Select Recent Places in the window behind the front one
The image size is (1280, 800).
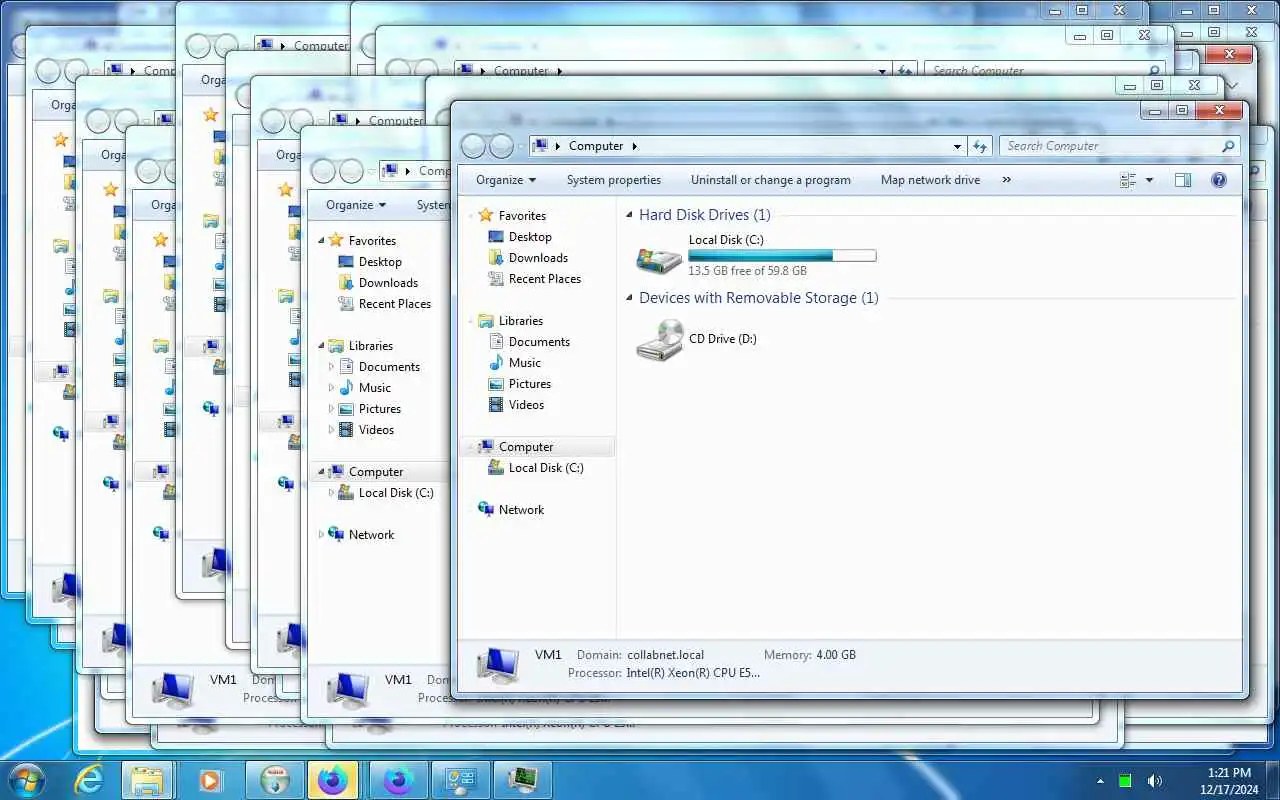(395, 304)
